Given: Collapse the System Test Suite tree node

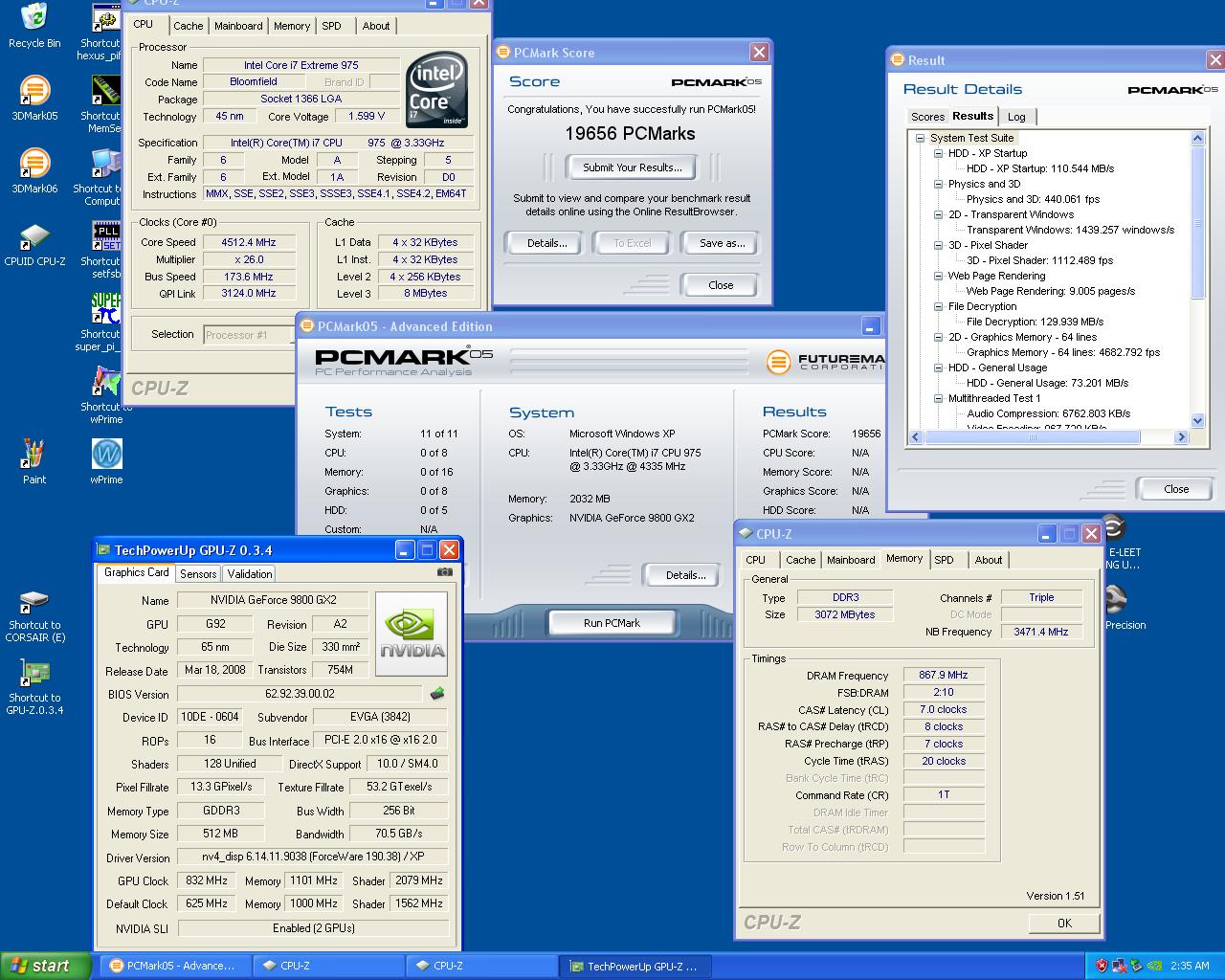Looking at the screenshot, I should coord(921,138).
